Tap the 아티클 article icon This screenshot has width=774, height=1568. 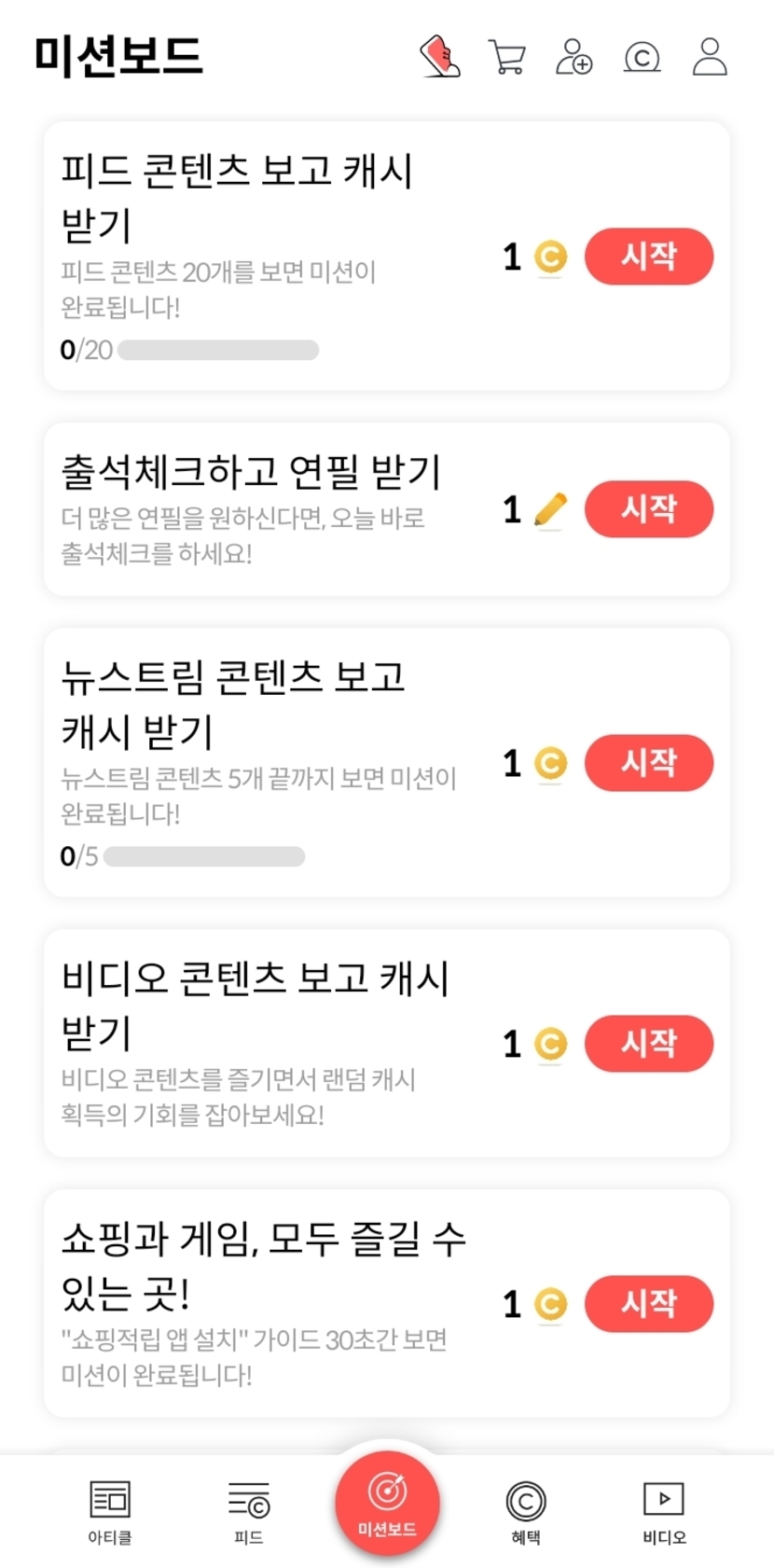pos(110,1511)
